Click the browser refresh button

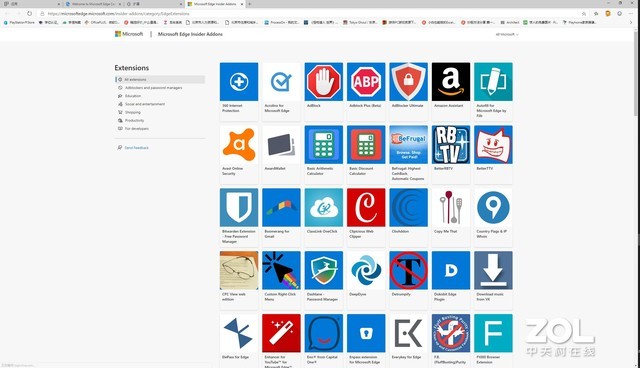click(x=29, y=13)
